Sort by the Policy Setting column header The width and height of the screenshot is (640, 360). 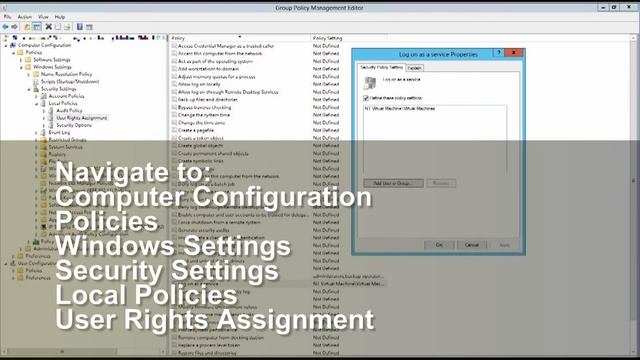[x=349, y=38]
